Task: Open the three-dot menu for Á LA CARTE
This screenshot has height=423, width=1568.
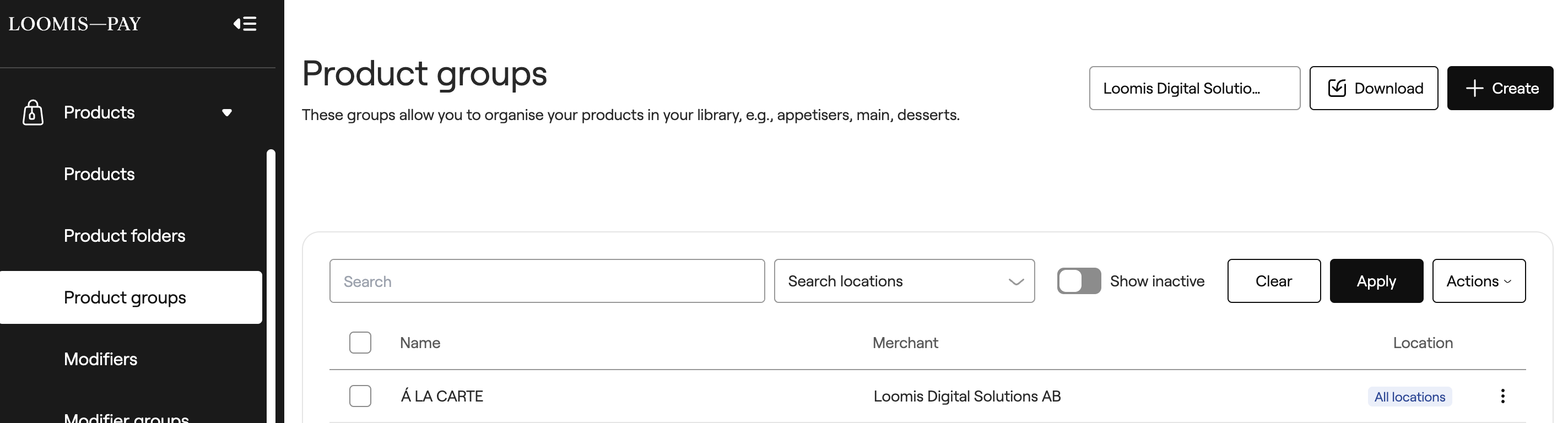Action: (x=1503, y=396)
